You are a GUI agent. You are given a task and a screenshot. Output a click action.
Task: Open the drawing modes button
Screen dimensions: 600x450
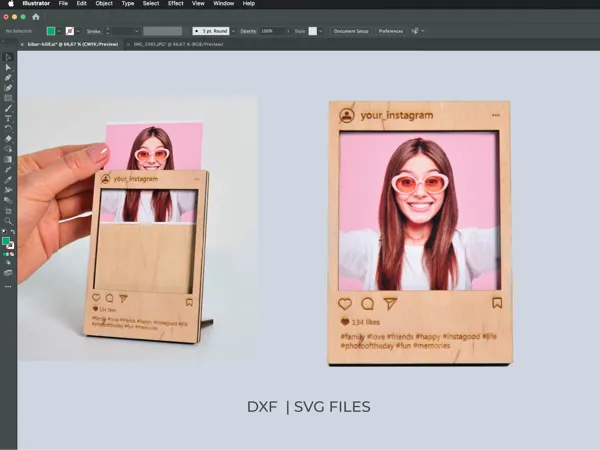tap(8, 263)
